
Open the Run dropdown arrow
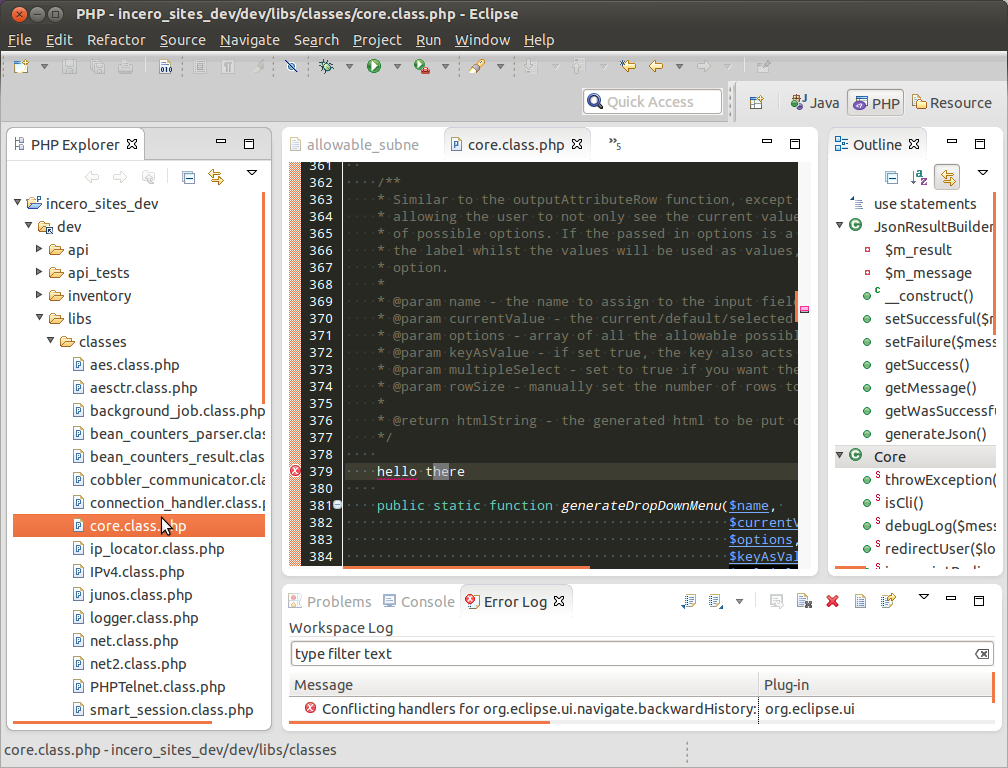point(397,66)
